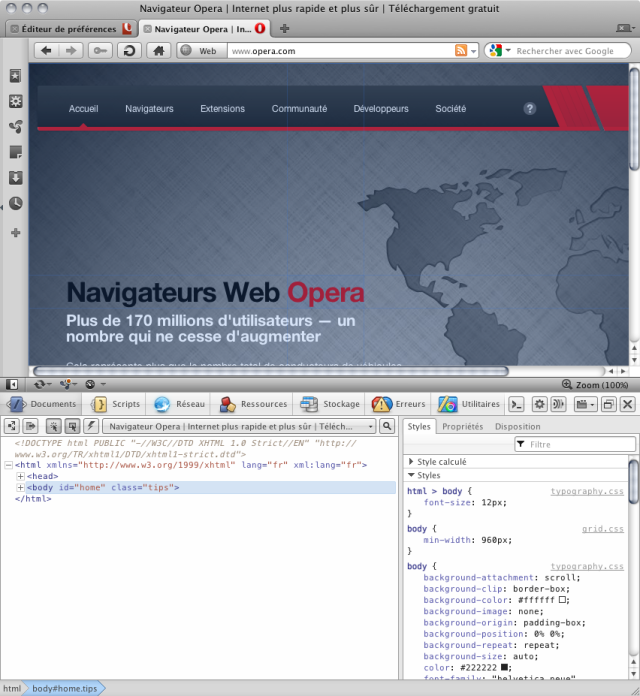Toggle select element by clicking button

(x=54, y=426)
